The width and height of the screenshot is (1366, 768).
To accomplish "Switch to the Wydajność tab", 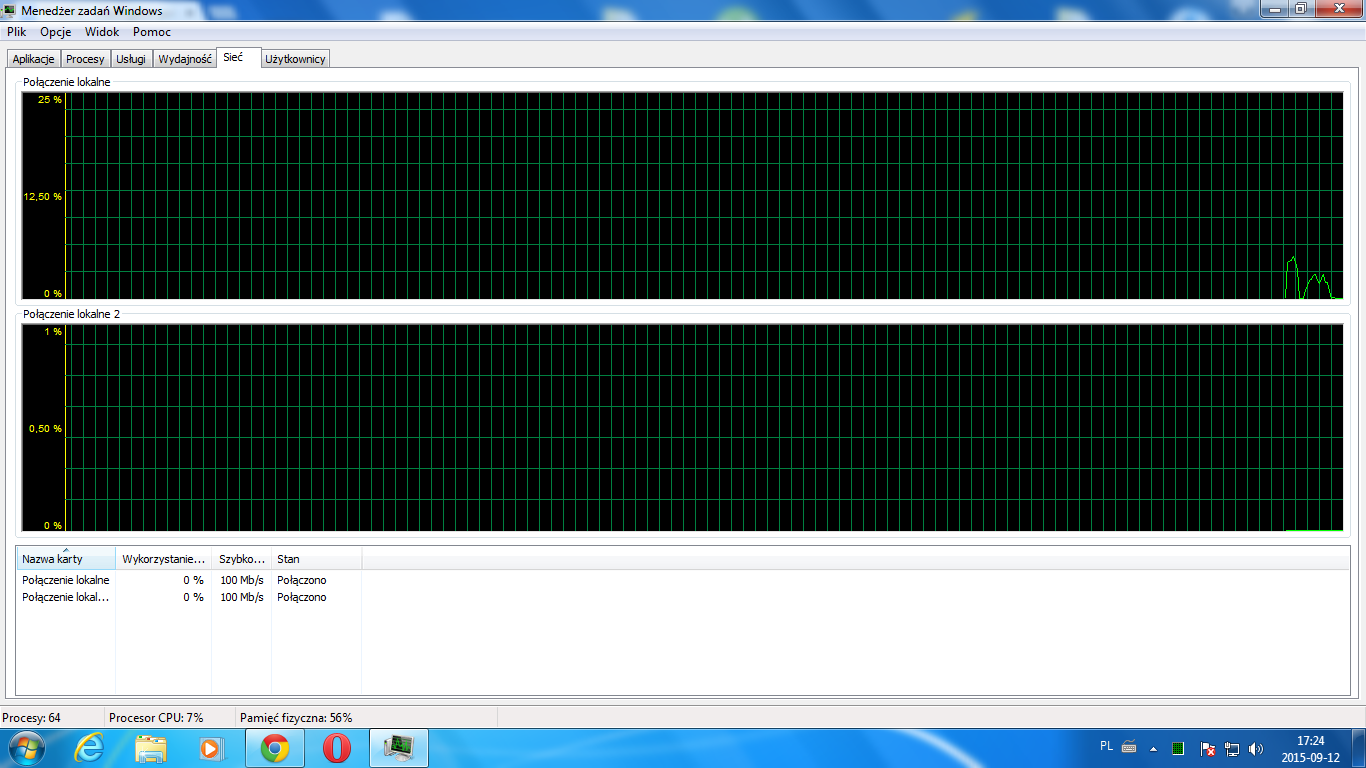I will click(x=184, y=59).
